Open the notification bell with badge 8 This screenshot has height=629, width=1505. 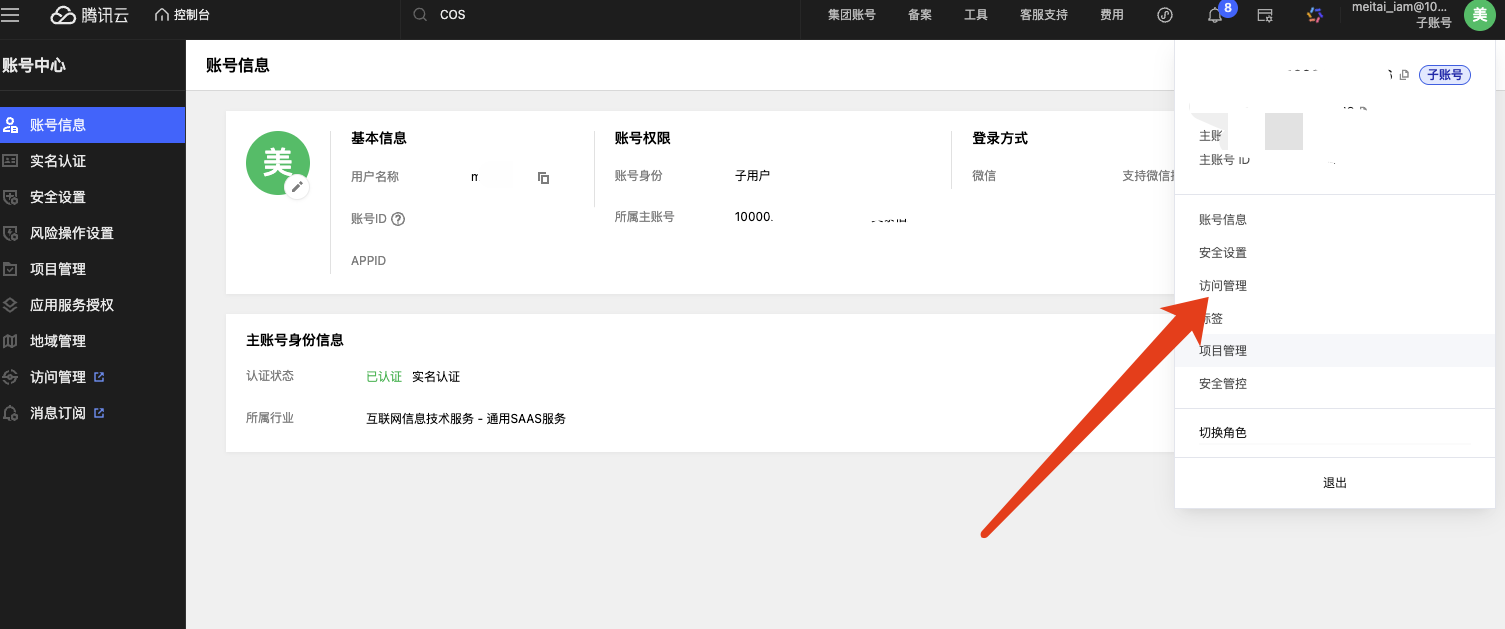[1216, 15]
